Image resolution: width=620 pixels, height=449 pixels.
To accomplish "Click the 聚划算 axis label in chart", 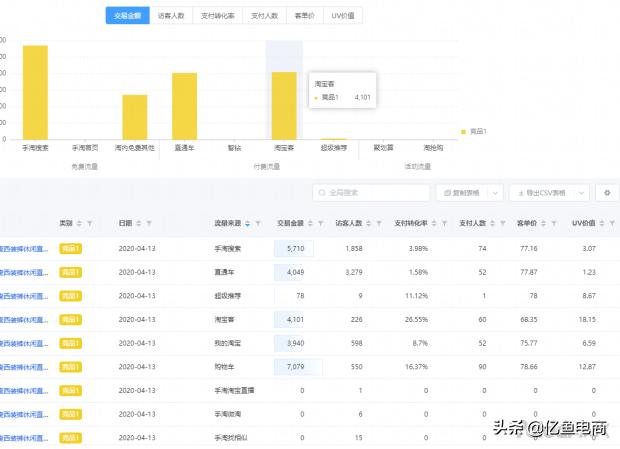I will click(x=384, y=148).
